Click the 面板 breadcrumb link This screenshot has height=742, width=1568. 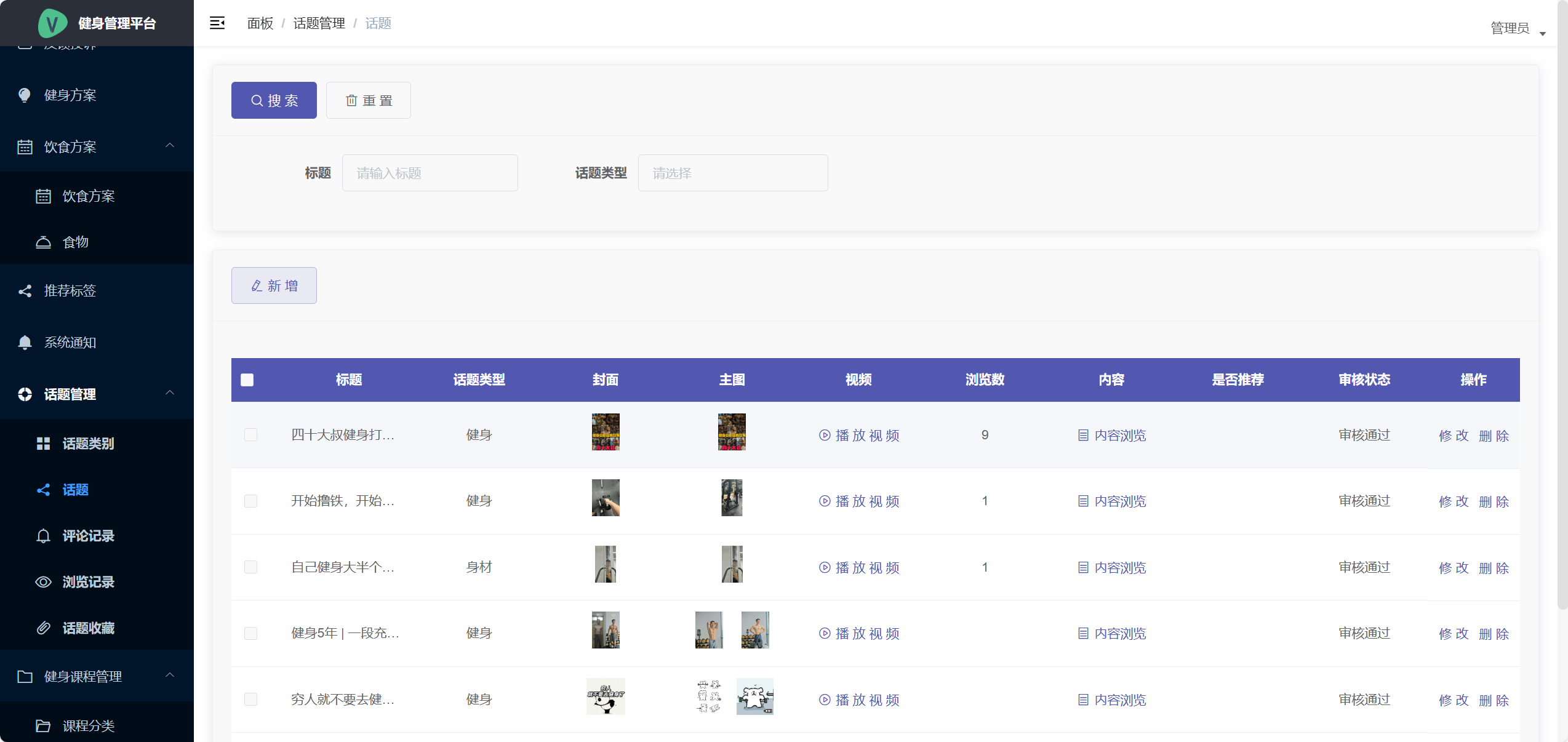260,23
